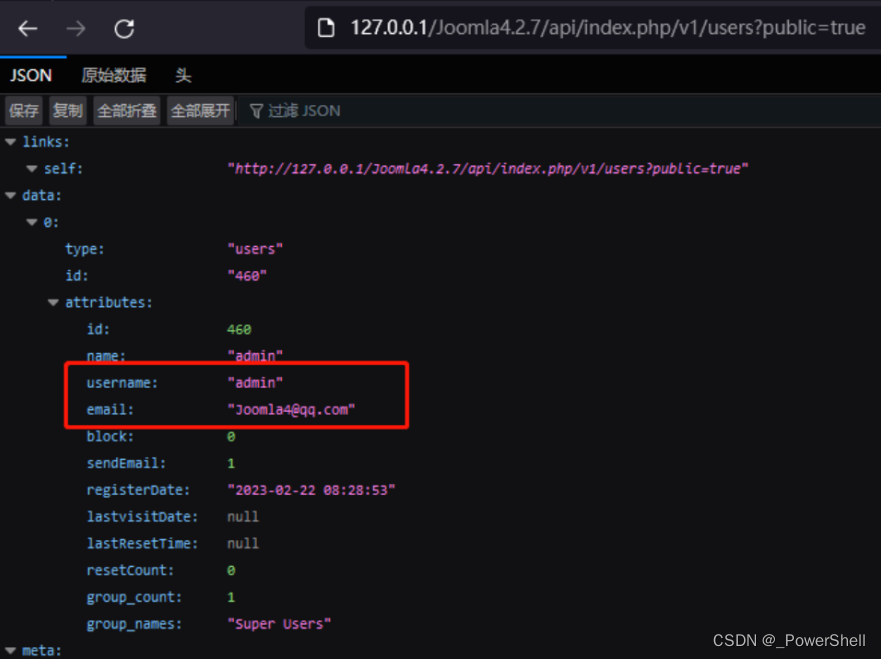Select the green numeric id 460
The image size is (881, 659).
click(239, 329)
